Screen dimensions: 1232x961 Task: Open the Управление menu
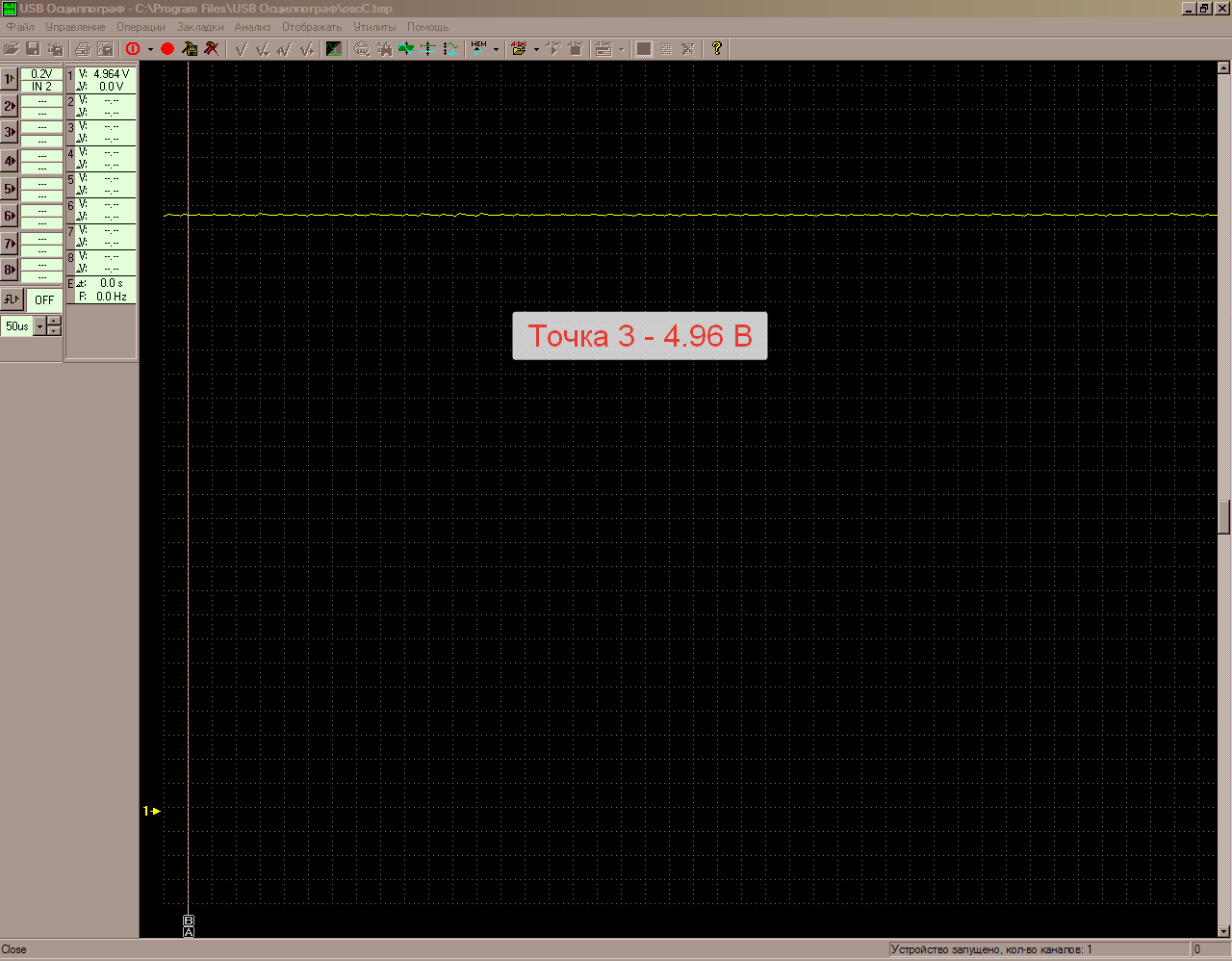(x=75, y=27)
